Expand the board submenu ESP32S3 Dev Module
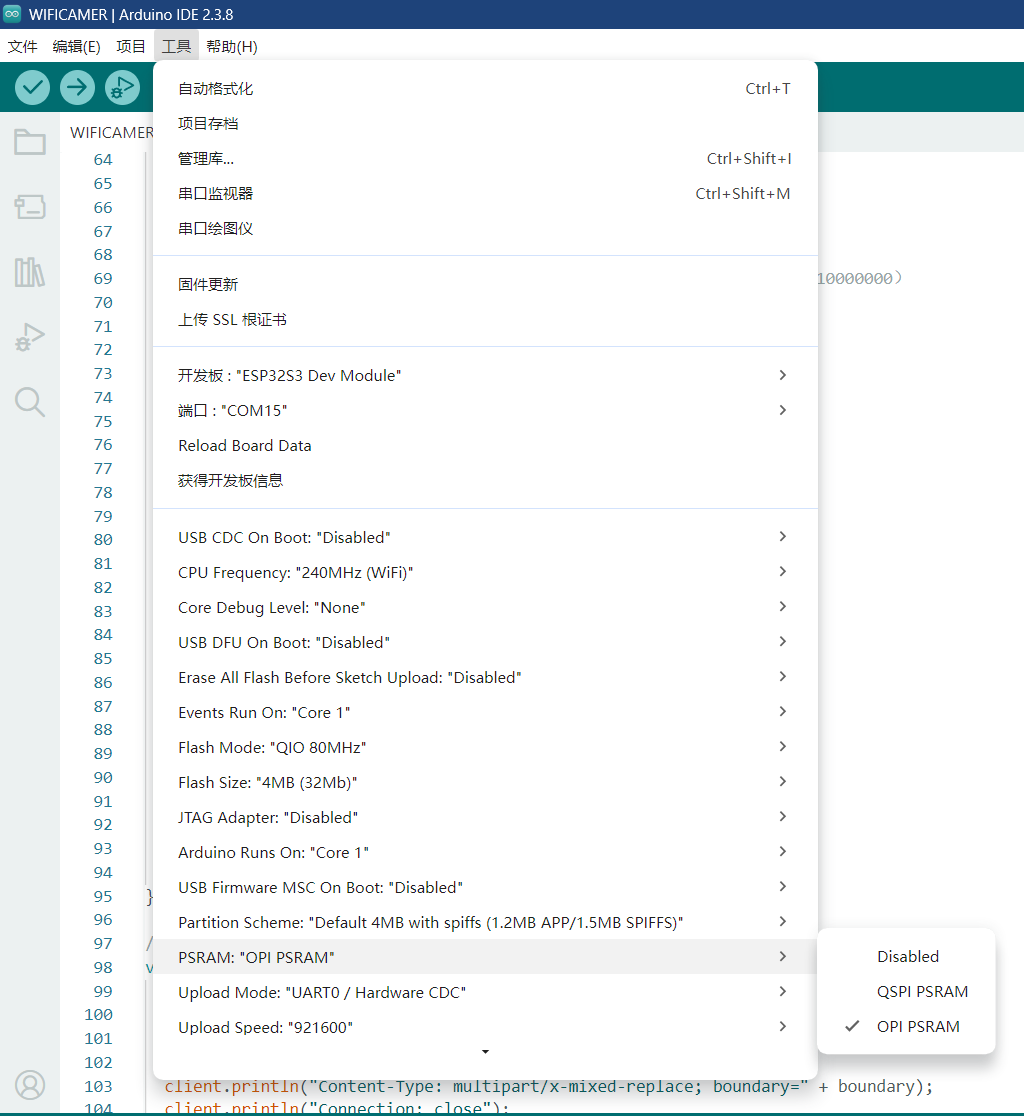This screenshot has width=1024, height=1116. click(x=485, y=375)
